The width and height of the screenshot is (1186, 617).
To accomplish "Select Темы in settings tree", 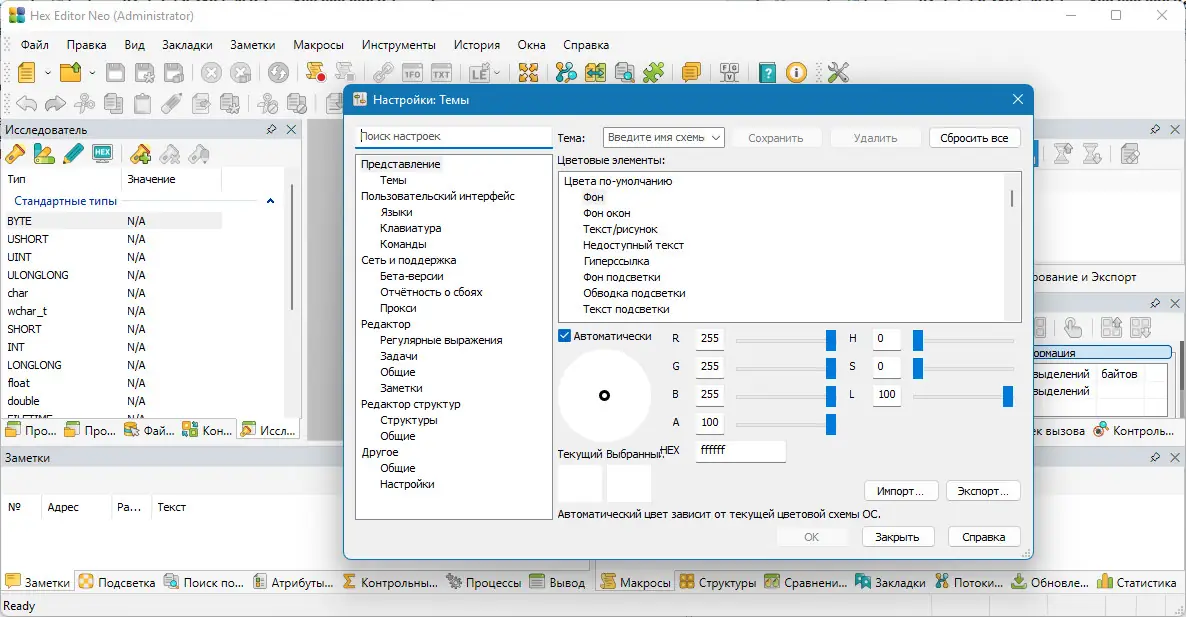I will [393, 180].
